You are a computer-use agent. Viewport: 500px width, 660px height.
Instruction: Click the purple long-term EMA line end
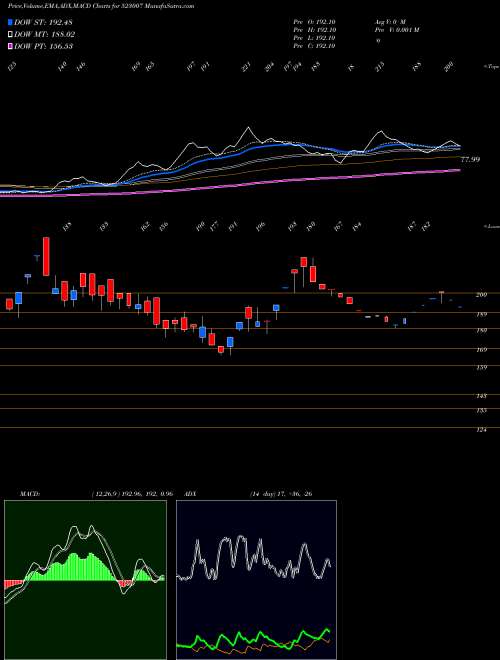point(459,170)
